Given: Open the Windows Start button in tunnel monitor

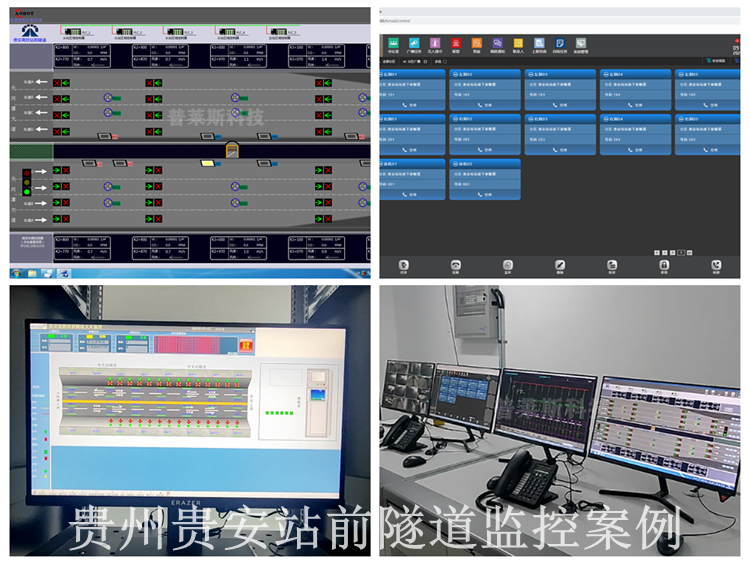Looking at the screenshot, I should (16, 274).
